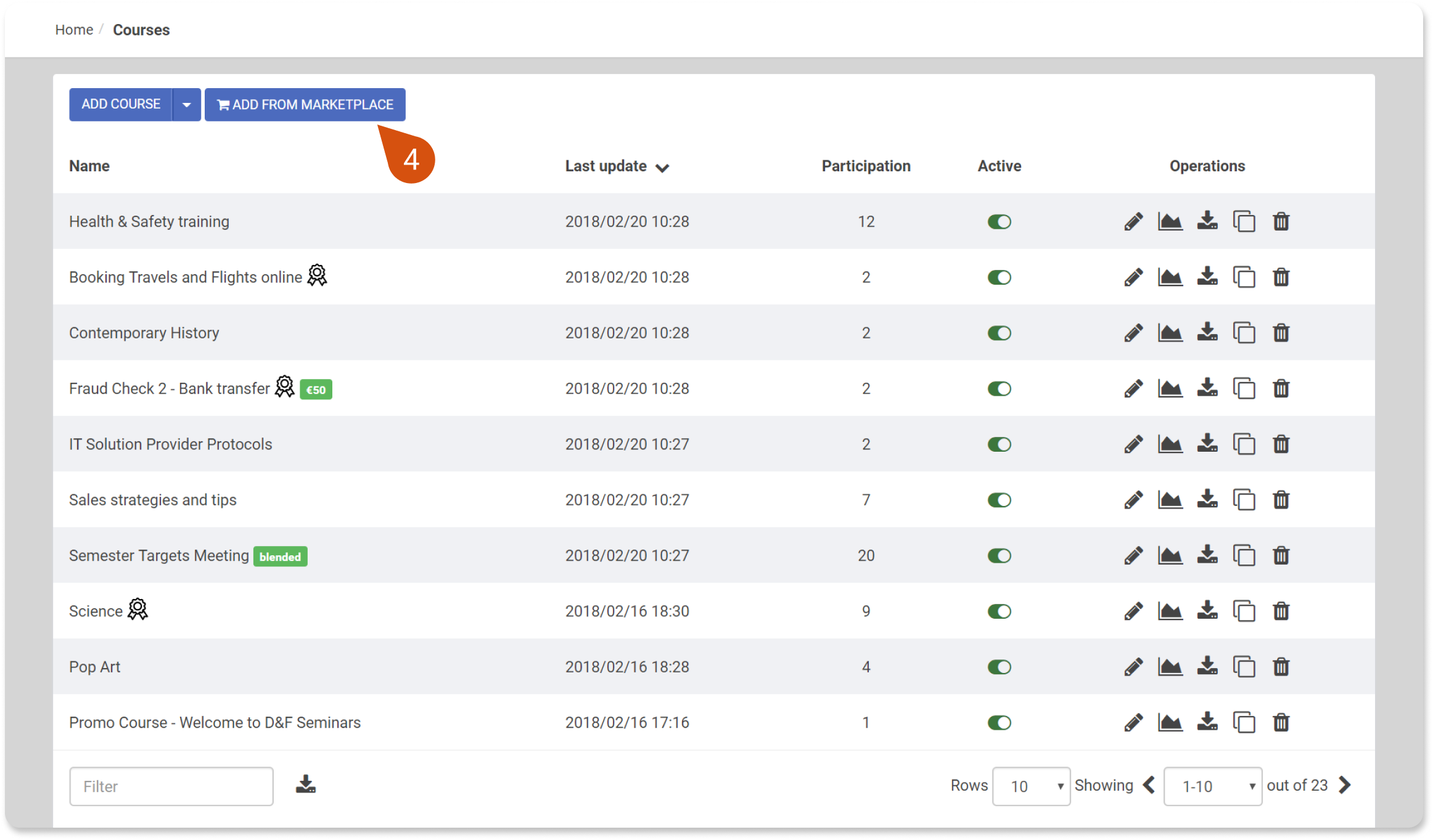Edit the Science course
Viewport: 1433px width, 840px height.
[1133, 611]
